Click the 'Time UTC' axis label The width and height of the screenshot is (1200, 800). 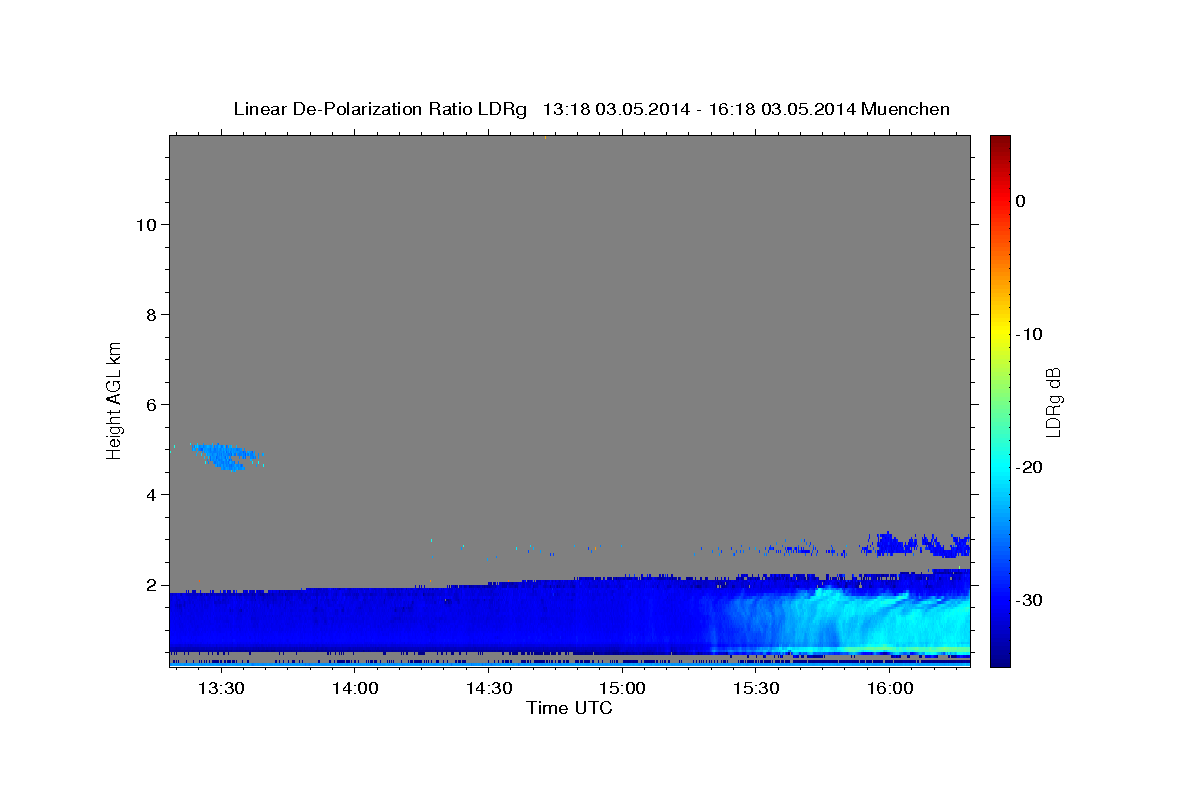[x=569, y=708]
